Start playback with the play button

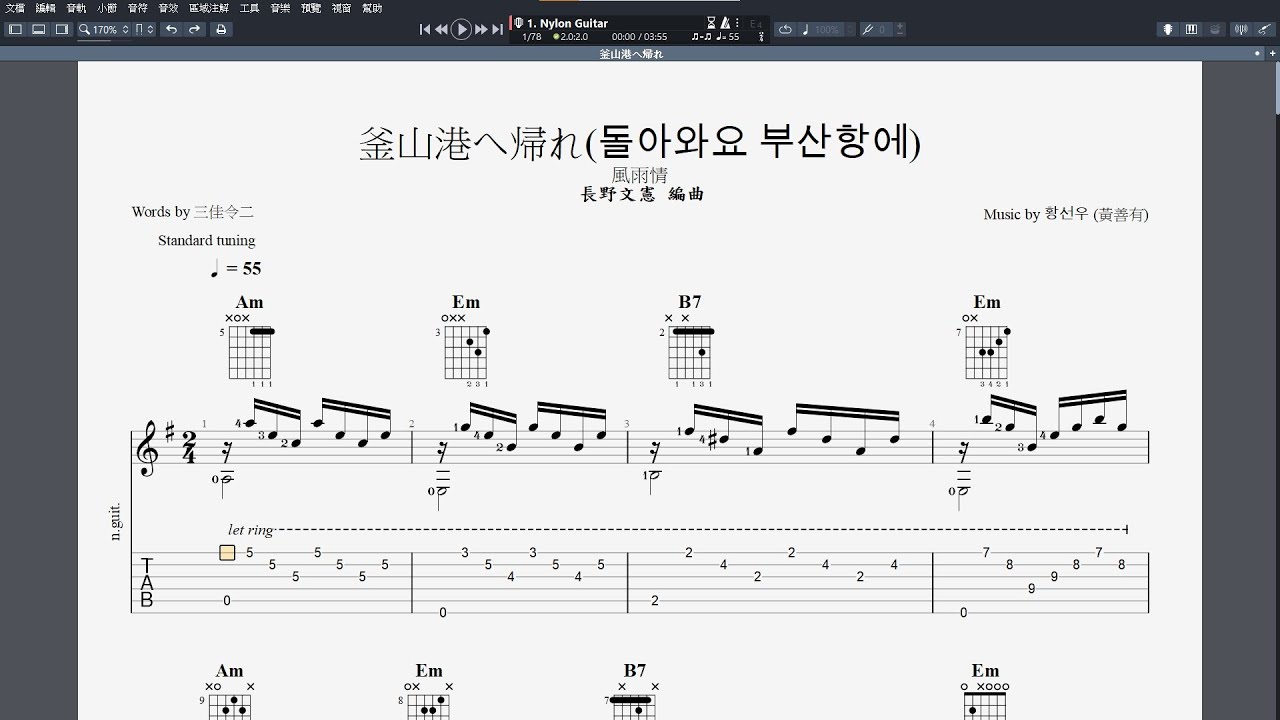point(461,30)
